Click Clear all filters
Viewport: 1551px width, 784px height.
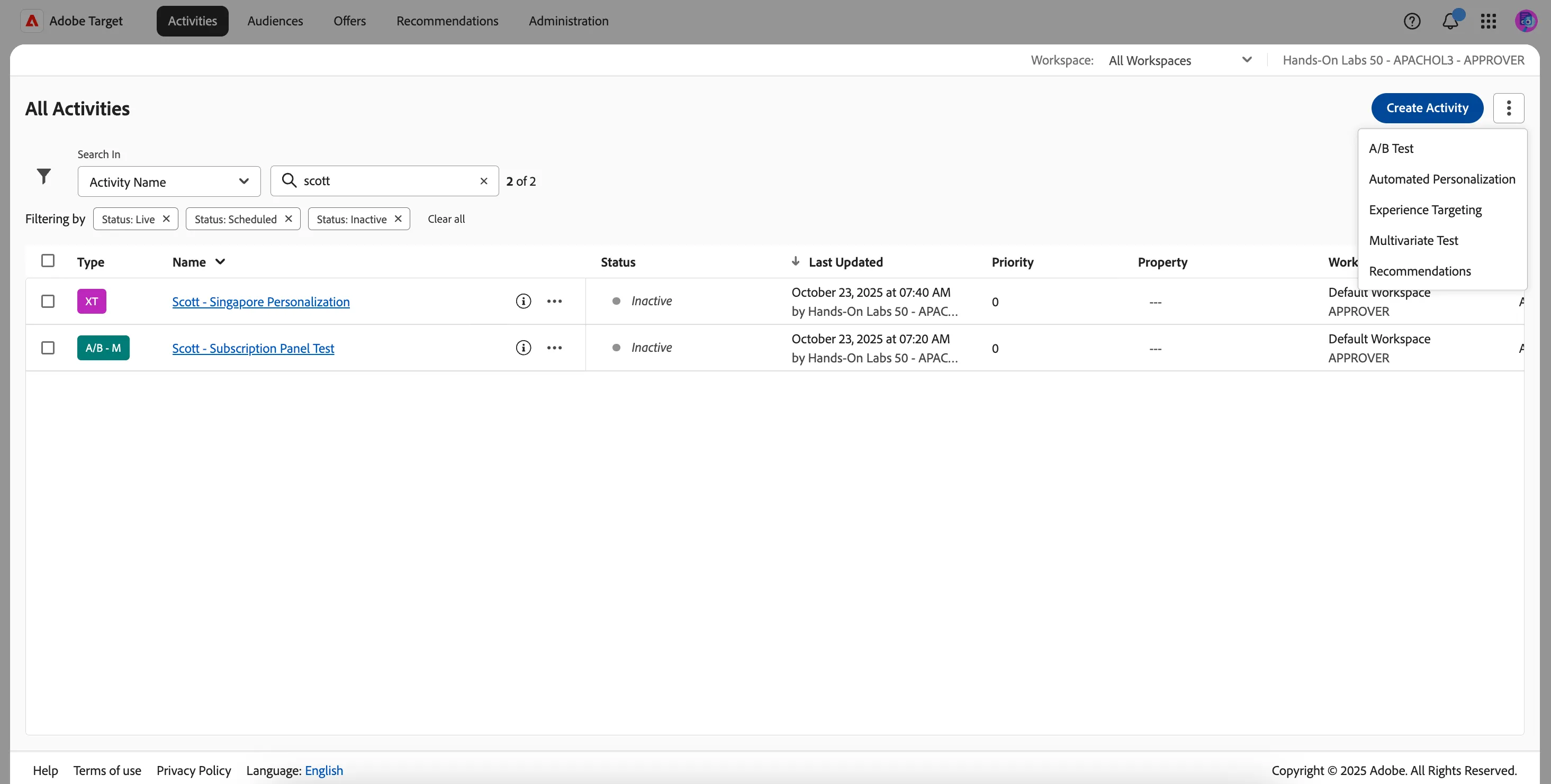(x=446, y=219)
